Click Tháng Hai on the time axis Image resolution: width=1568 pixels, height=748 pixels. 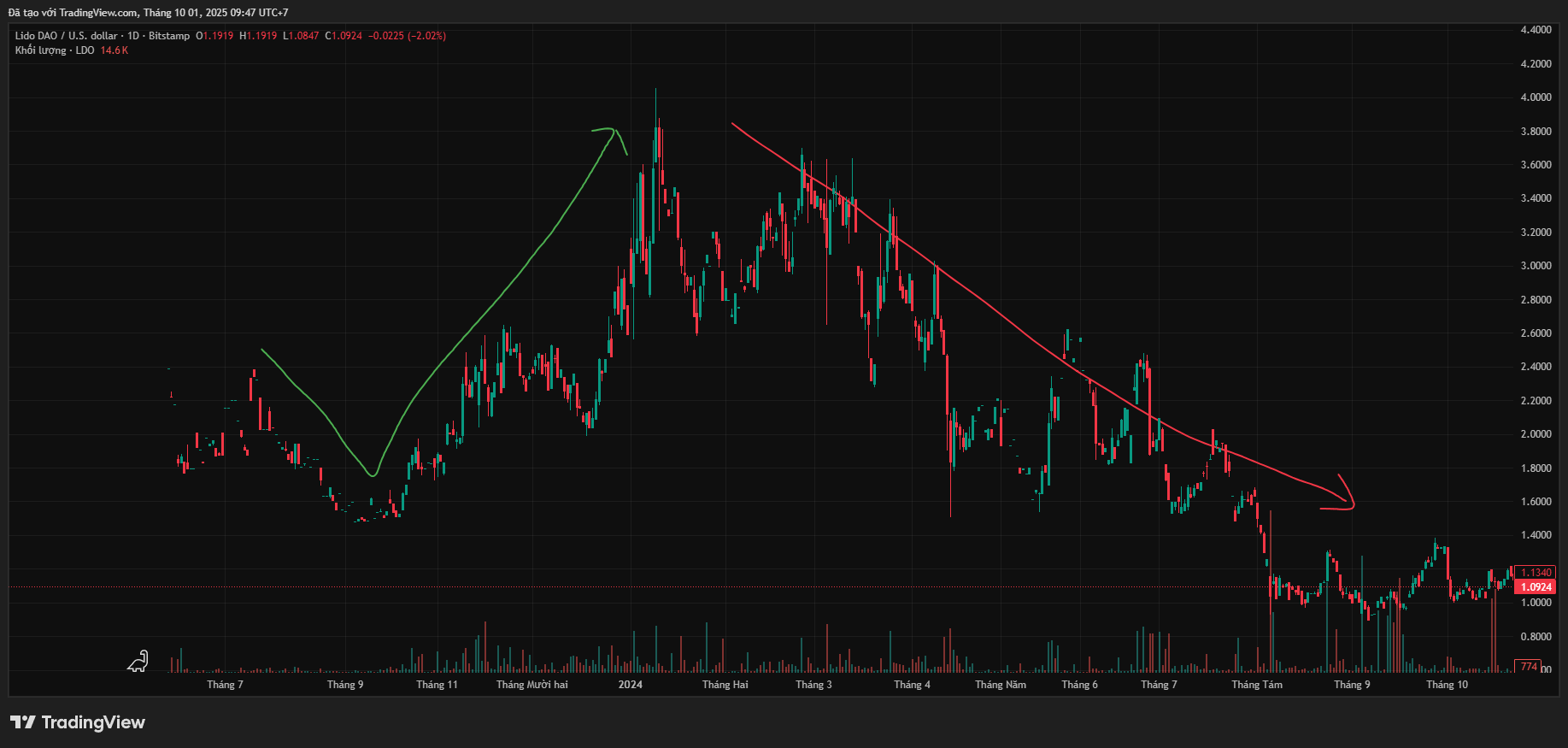725,685
